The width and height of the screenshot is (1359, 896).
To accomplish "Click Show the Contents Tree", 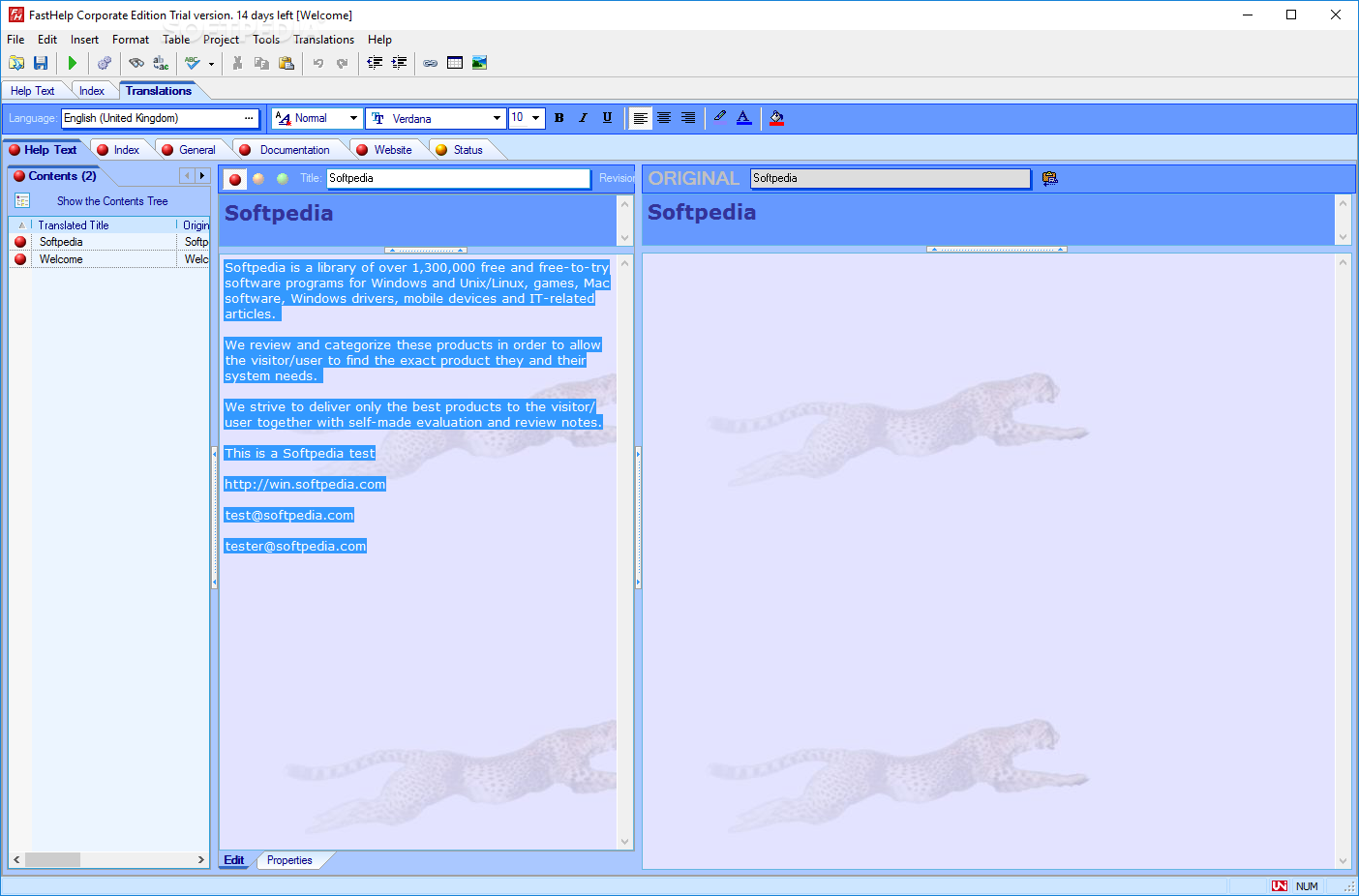I will 112,201.
